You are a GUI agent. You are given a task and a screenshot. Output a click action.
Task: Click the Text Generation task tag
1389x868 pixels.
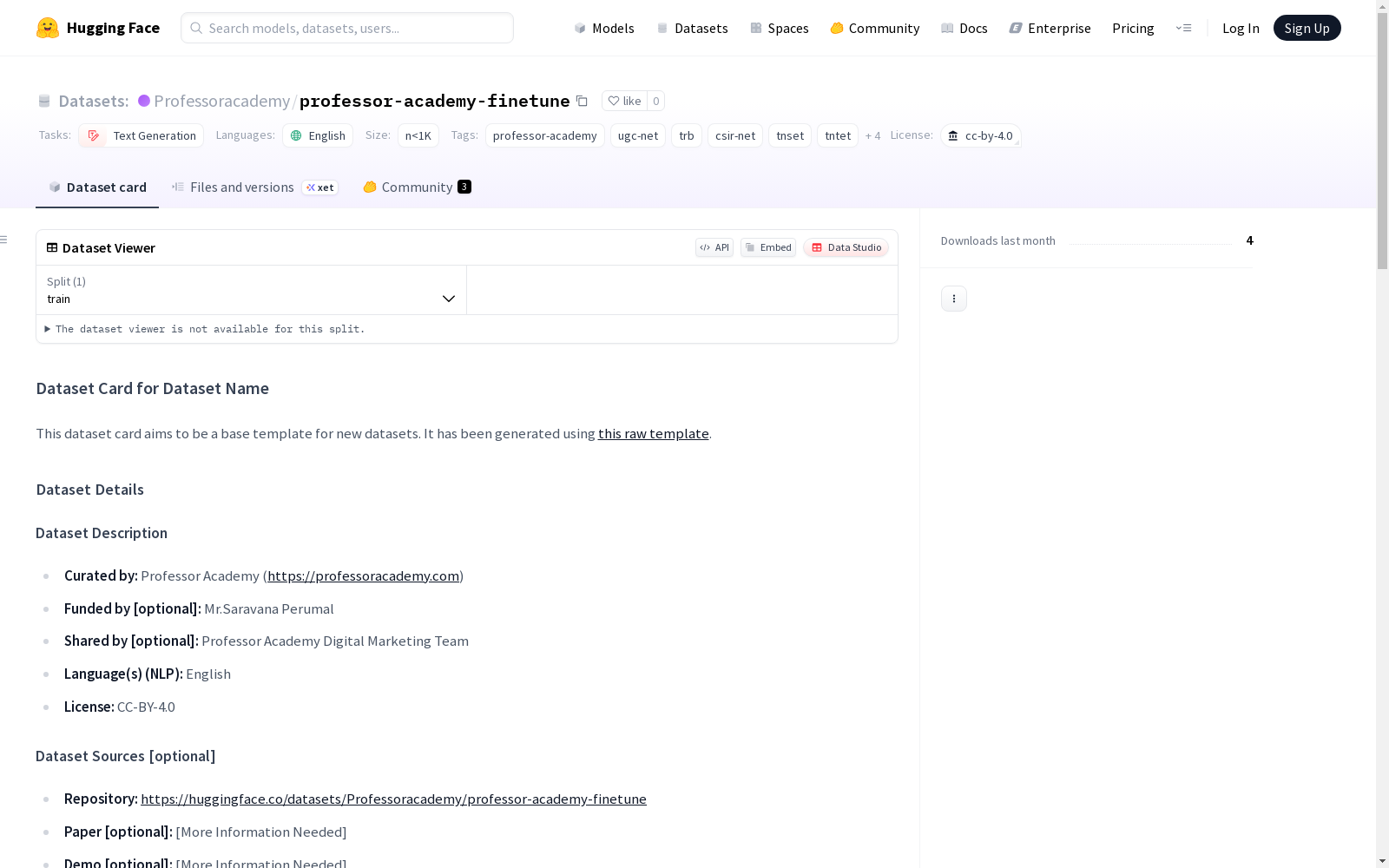coord(142,135)
